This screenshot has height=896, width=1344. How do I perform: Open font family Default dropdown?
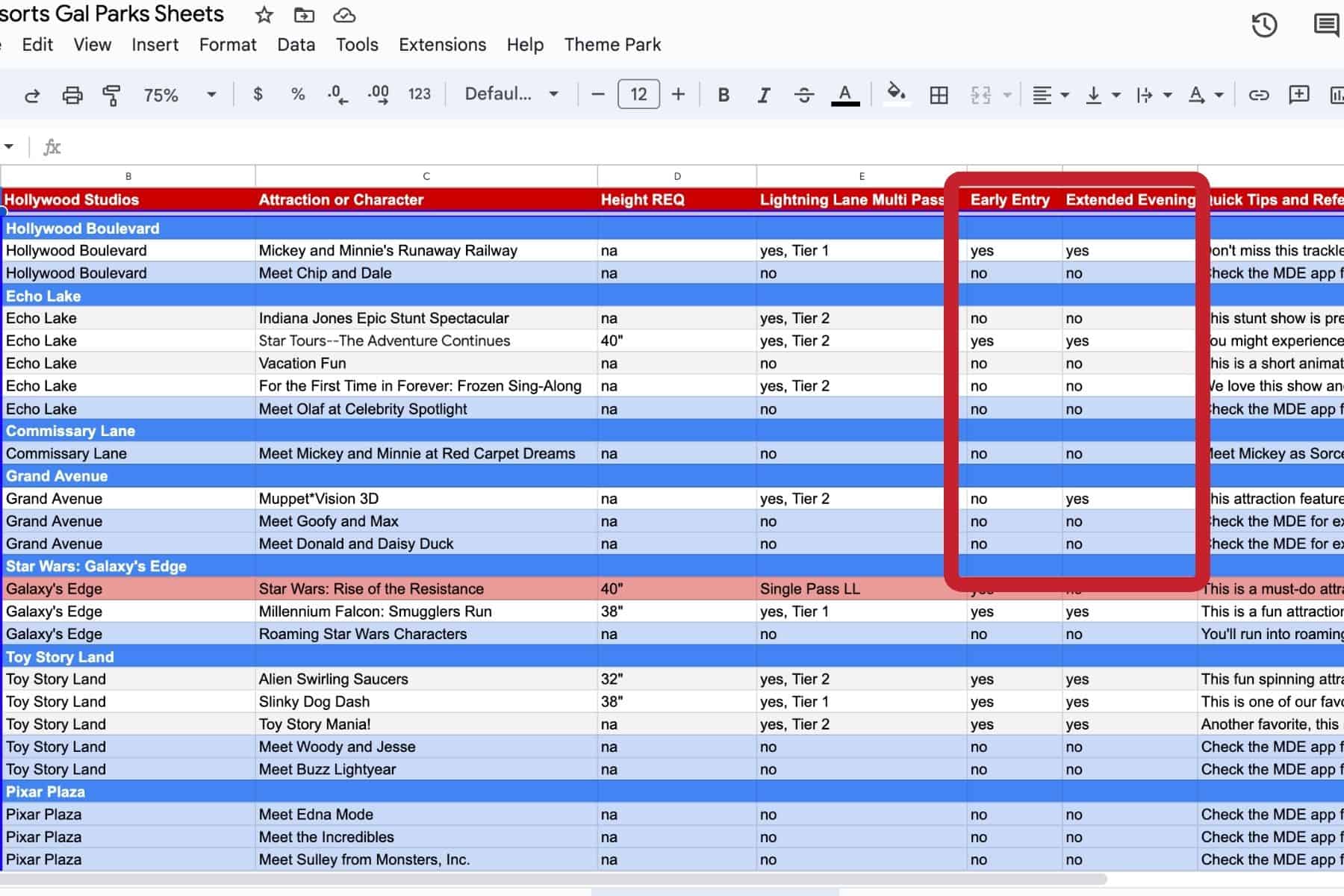pyautogui.click(x=511, y=94)
